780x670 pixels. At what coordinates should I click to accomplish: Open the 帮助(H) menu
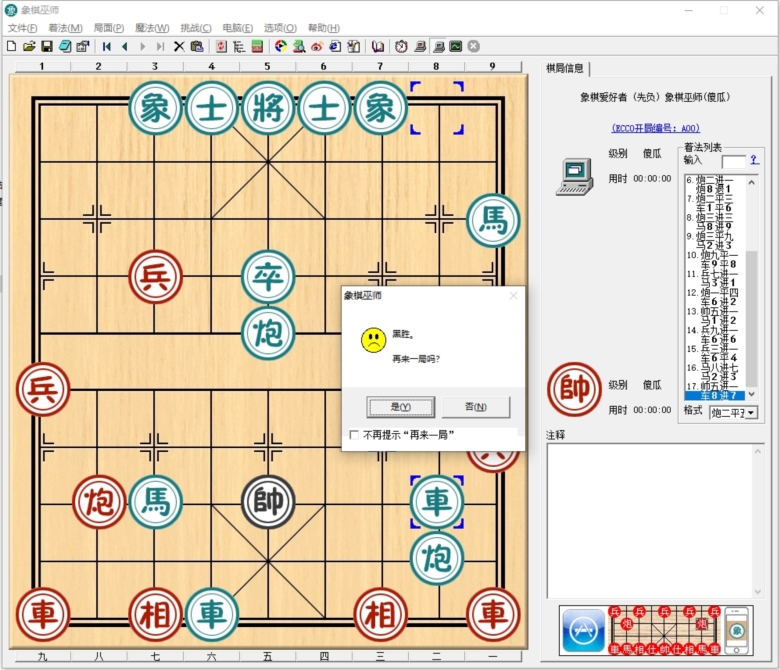pyautogui.click(x=323, y=28)
